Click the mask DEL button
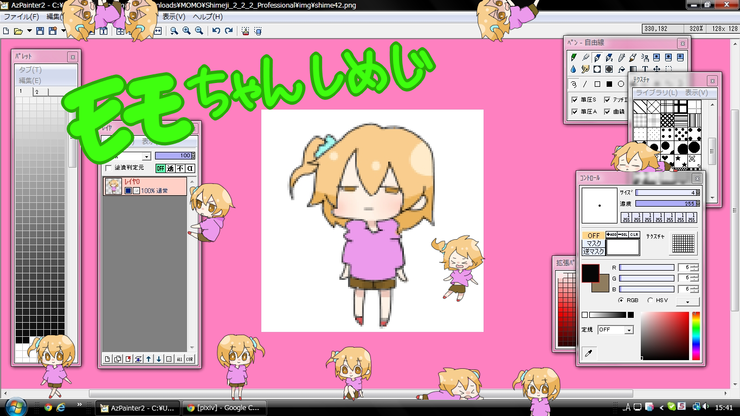Image resolution: width=740 pixels, height=416 pixels. (x=622, y=235)
